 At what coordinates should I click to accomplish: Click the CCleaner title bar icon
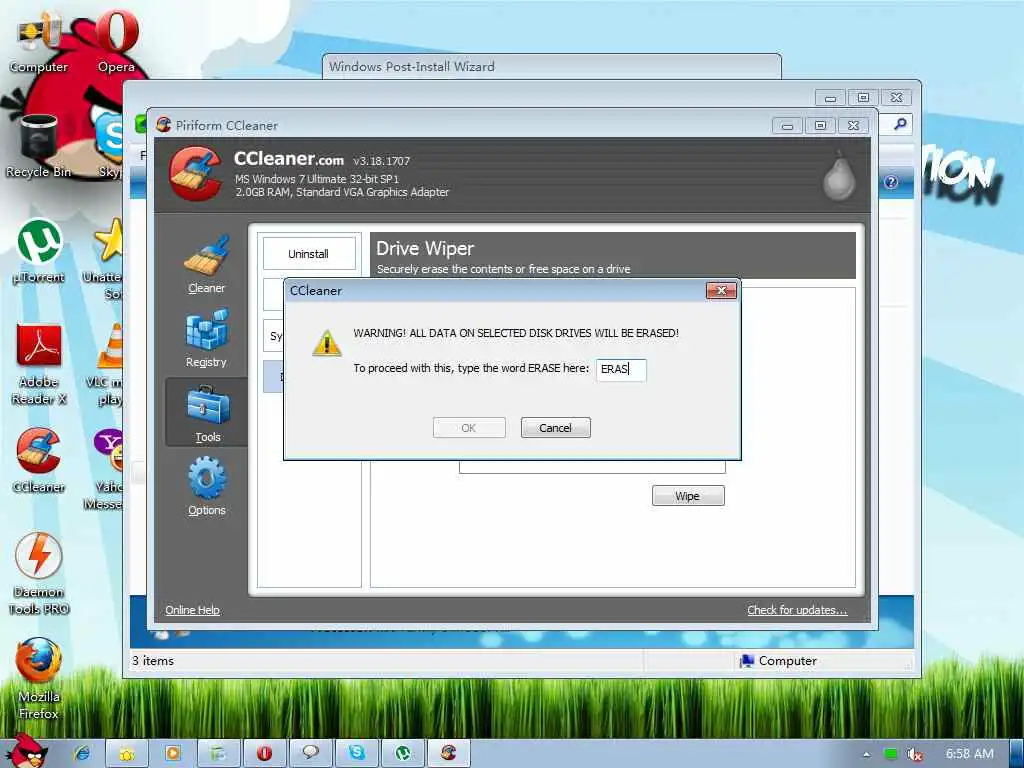(163, 125)
